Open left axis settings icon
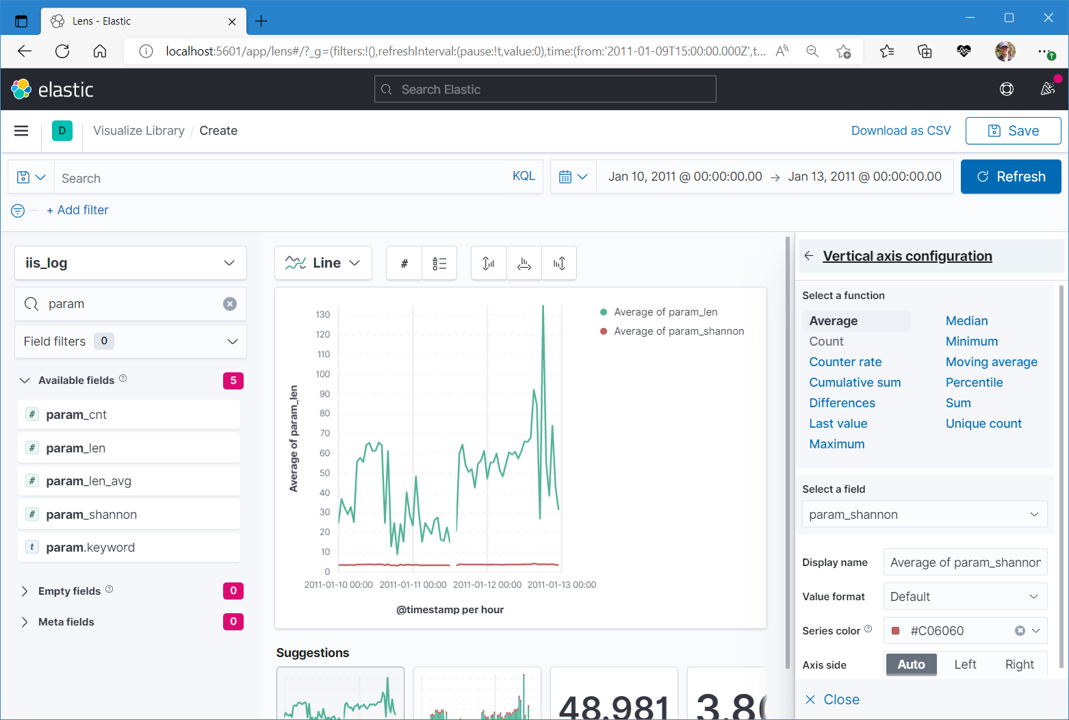Image resolution: width=1069 pixels, height=720 pixels. click(x=488, y=263)
